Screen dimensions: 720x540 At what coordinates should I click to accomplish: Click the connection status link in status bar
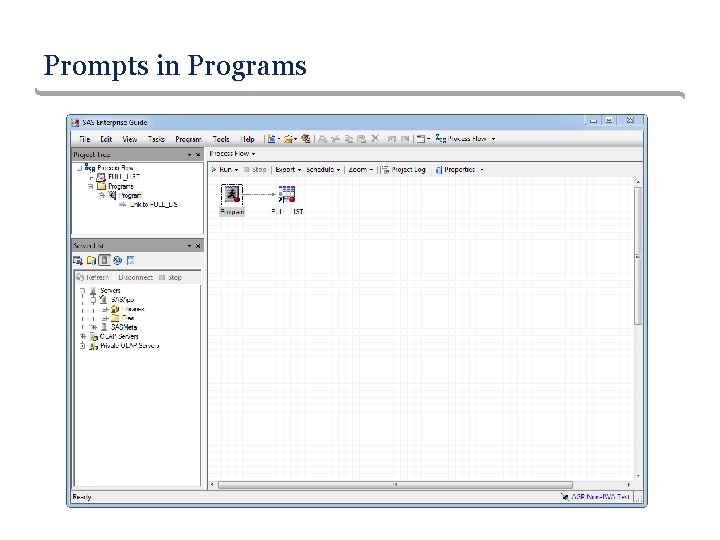coord(600,497)
